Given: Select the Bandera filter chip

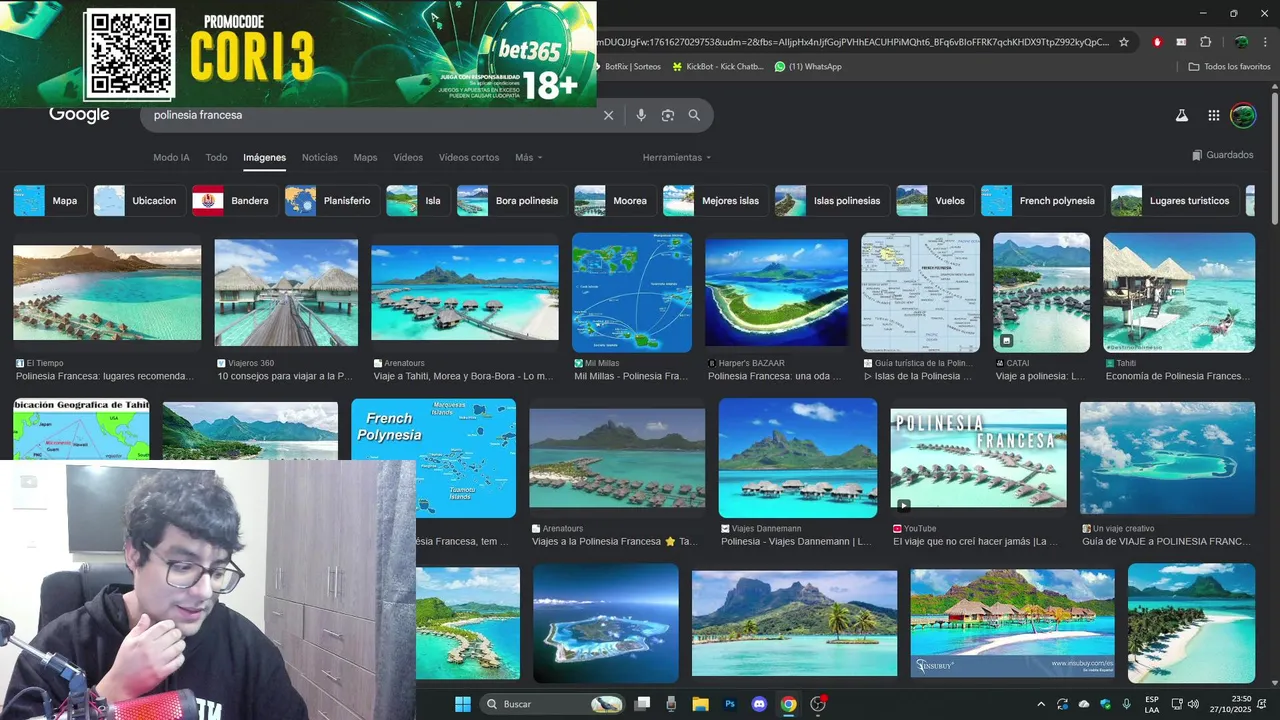Looking at the screenshot, I should tap(234, 201).
